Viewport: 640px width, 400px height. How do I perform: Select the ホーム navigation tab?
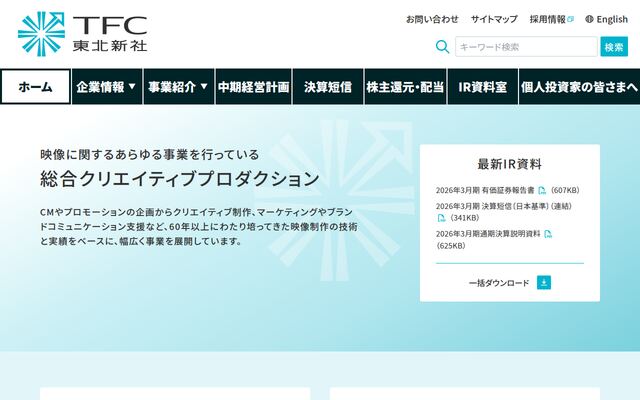pyautogui.click(x=36, y=87)
